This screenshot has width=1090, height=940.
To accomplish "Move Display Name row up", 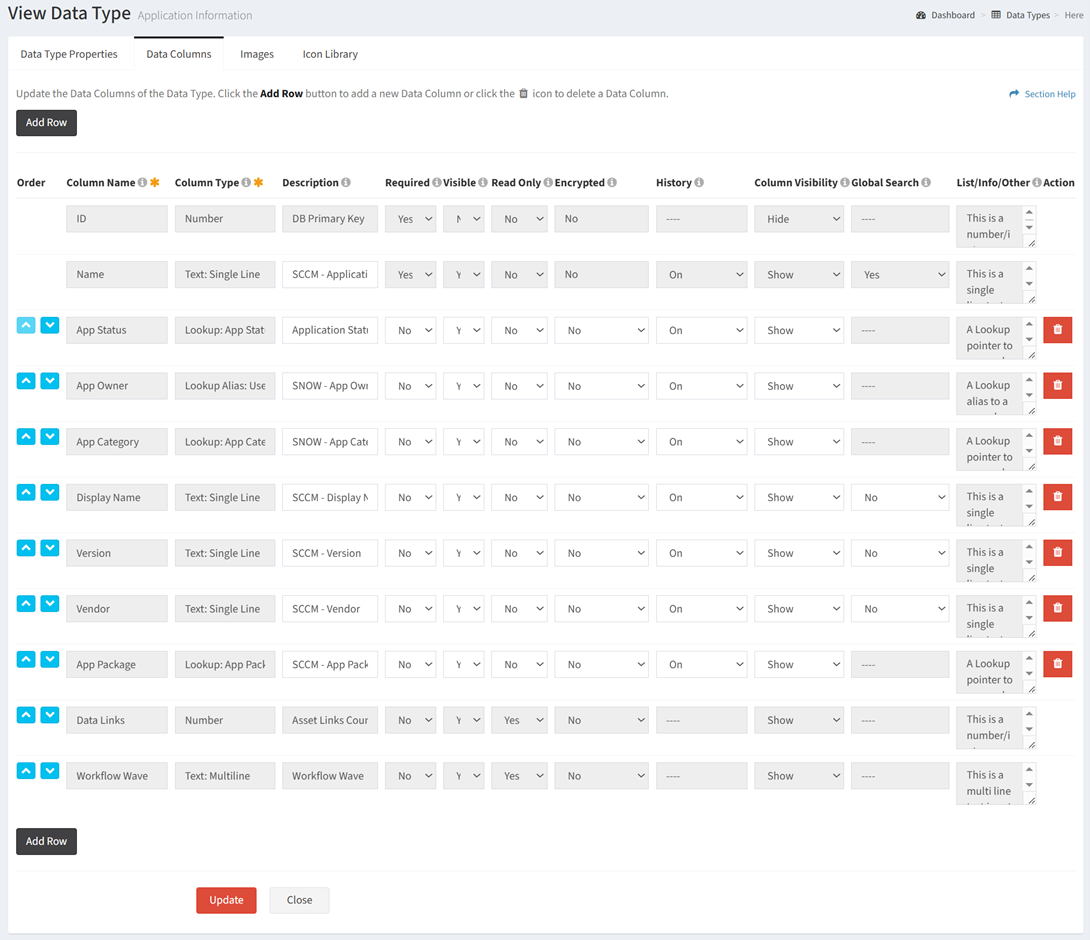I will pos(26,492).
